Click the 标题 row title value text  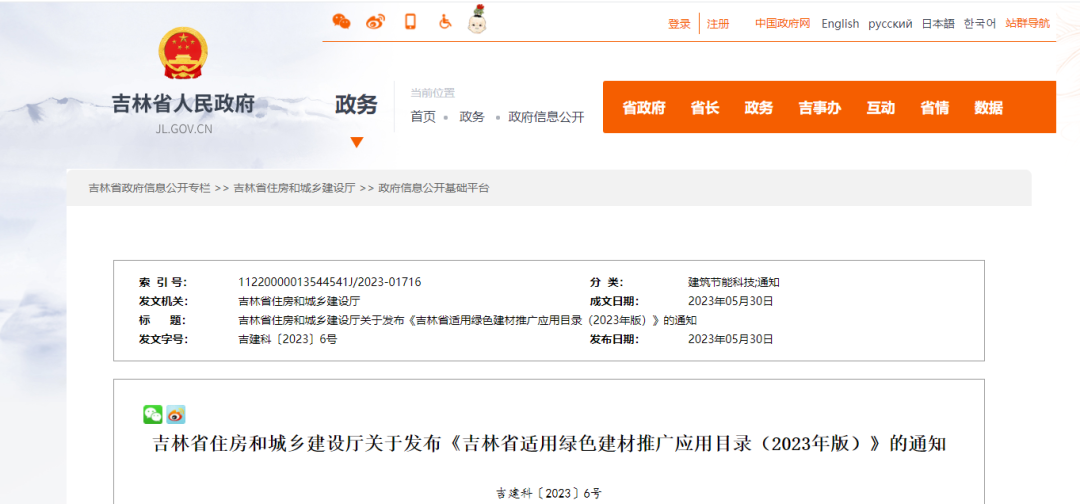coord(468,320)
